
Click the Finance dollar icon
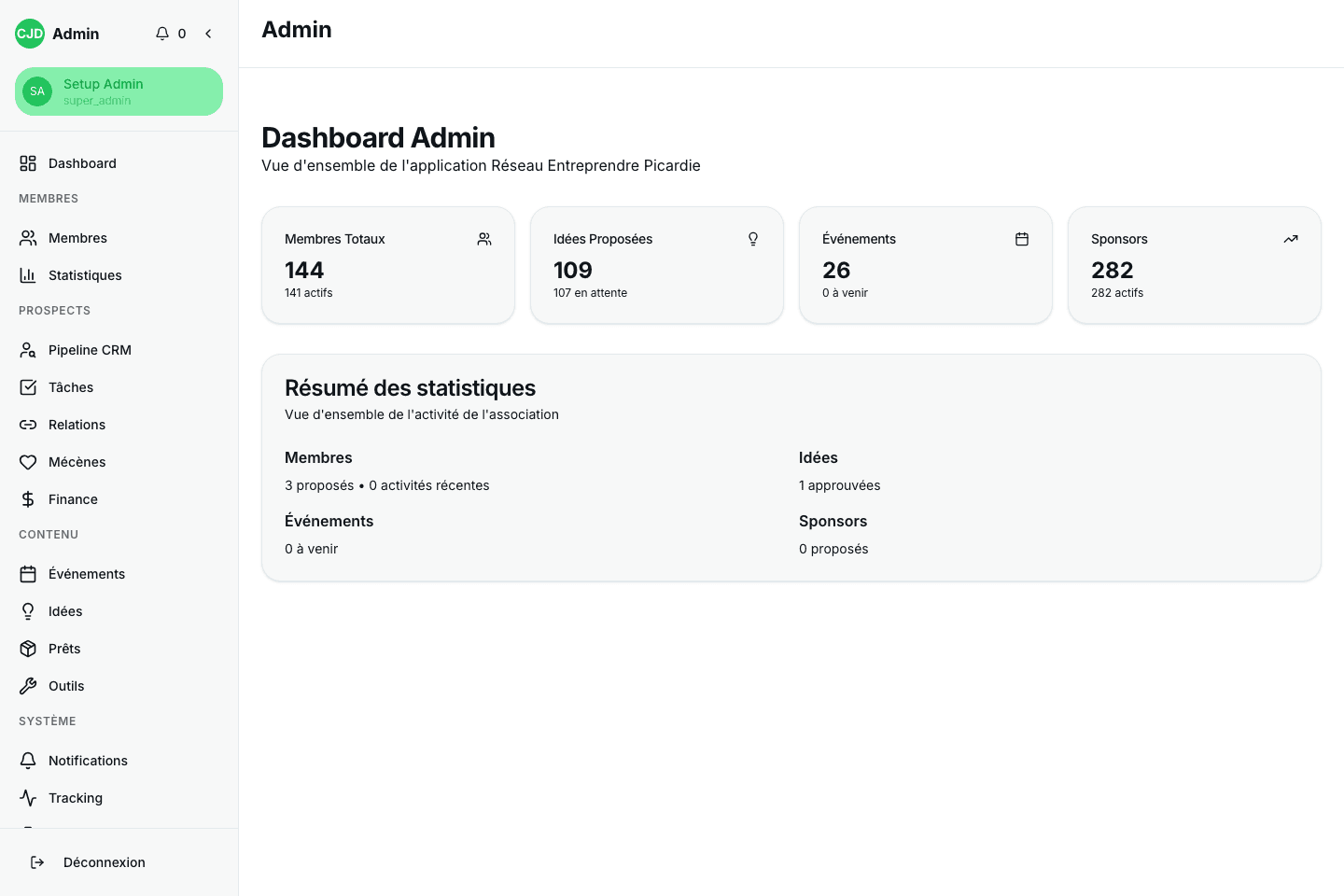pos(28,499)
